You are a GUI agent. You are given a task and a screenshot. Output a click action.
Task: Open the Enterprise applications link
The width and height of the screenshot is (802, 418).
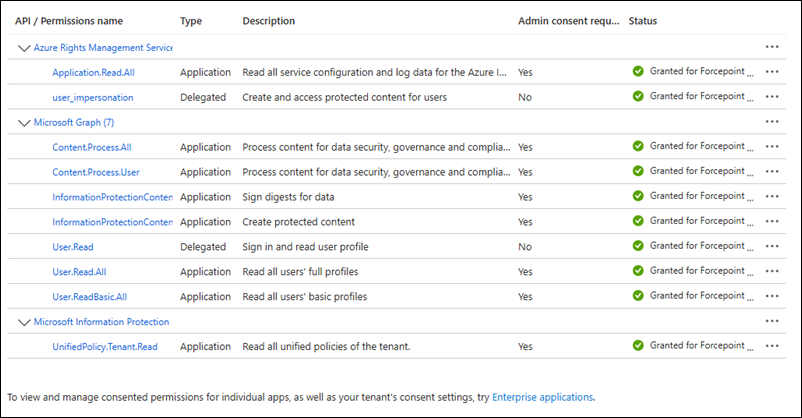pos(542,397)
